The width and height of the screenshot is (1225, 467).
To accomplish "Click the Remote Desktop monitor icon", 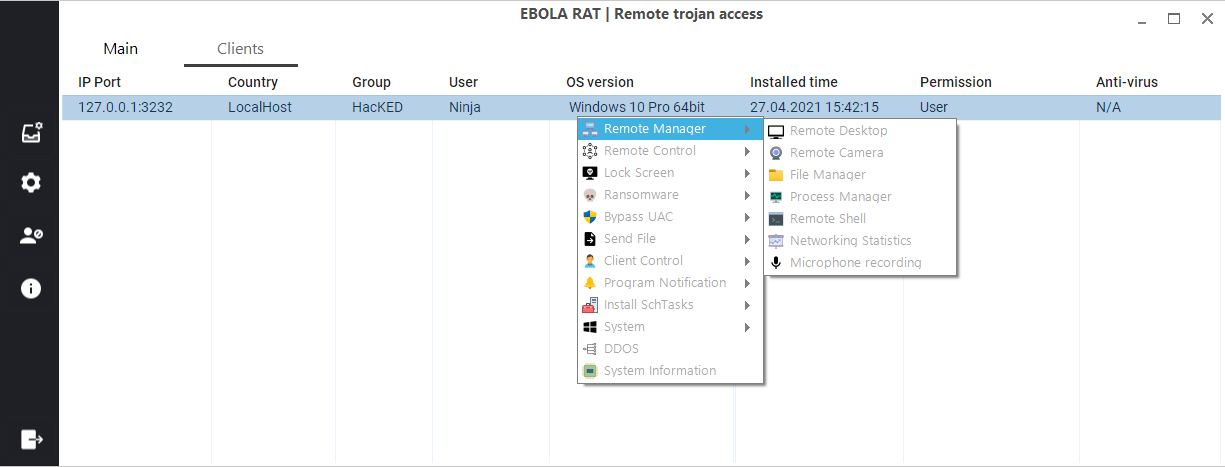I will click(776, 131).
